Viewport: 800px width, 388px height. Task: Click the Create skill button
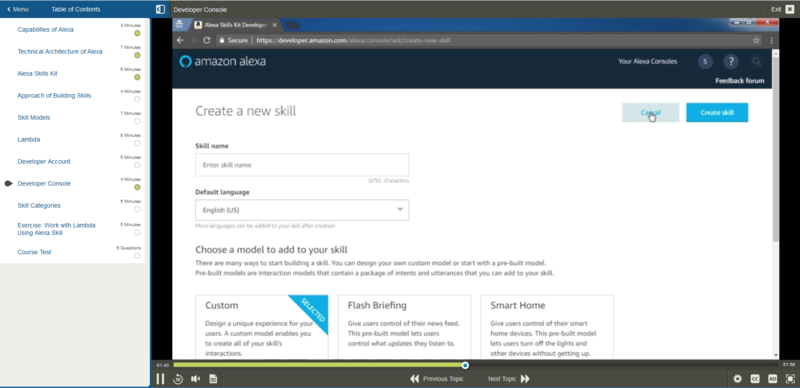717,112
